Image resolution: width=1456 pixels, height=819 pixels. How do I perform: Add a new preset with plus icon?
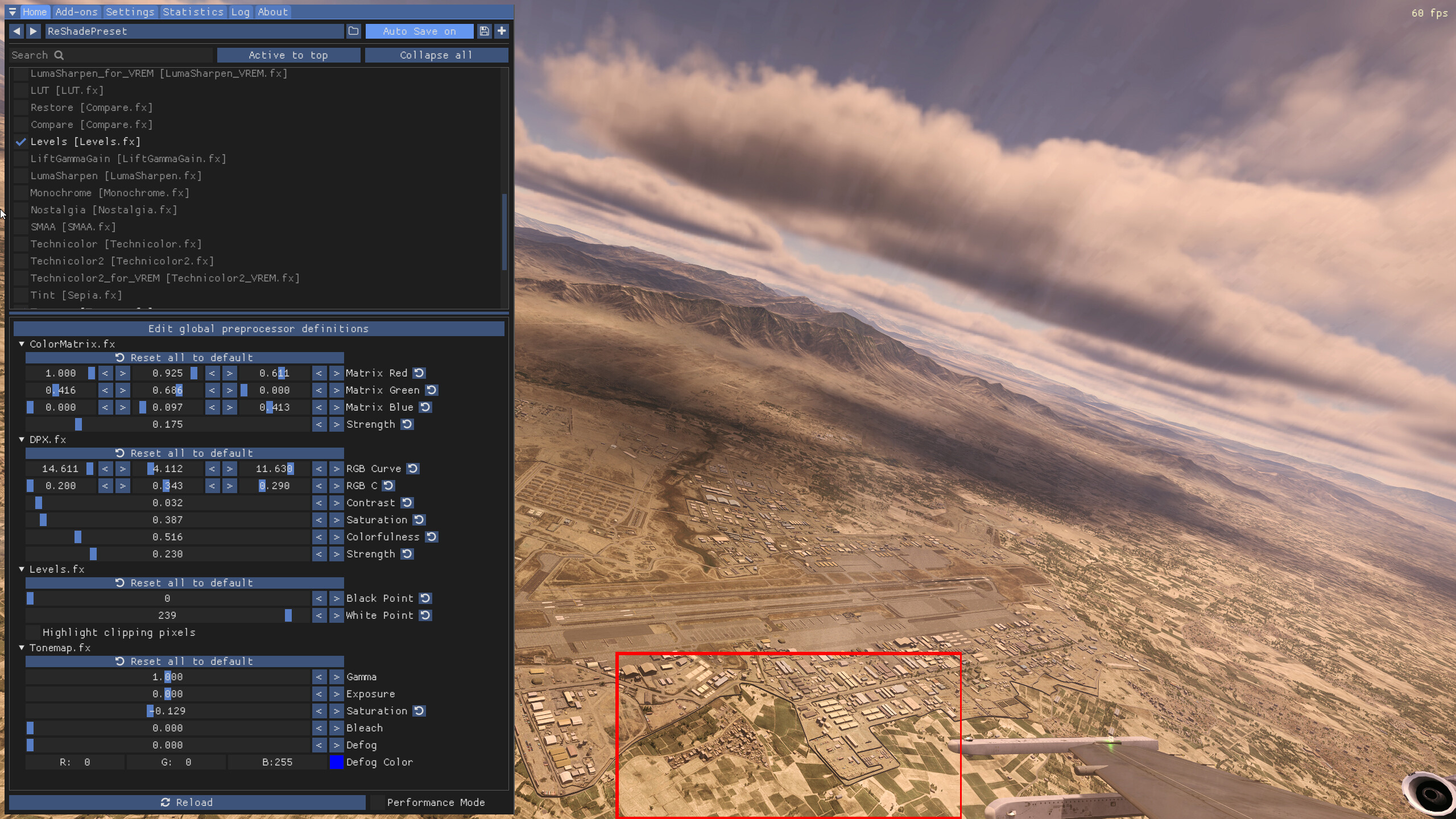point(502,31)
